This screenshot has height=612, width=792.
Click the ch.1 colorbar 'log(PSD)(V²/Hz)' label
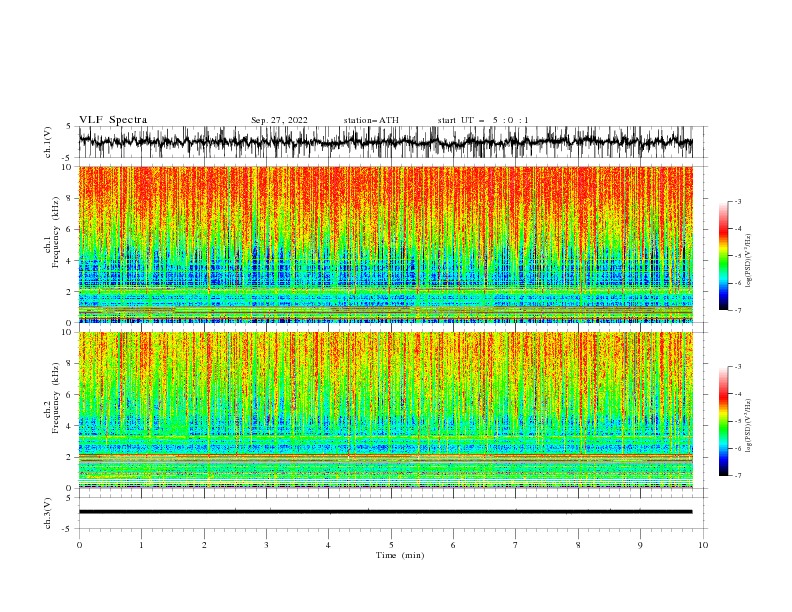coord(749,261)
